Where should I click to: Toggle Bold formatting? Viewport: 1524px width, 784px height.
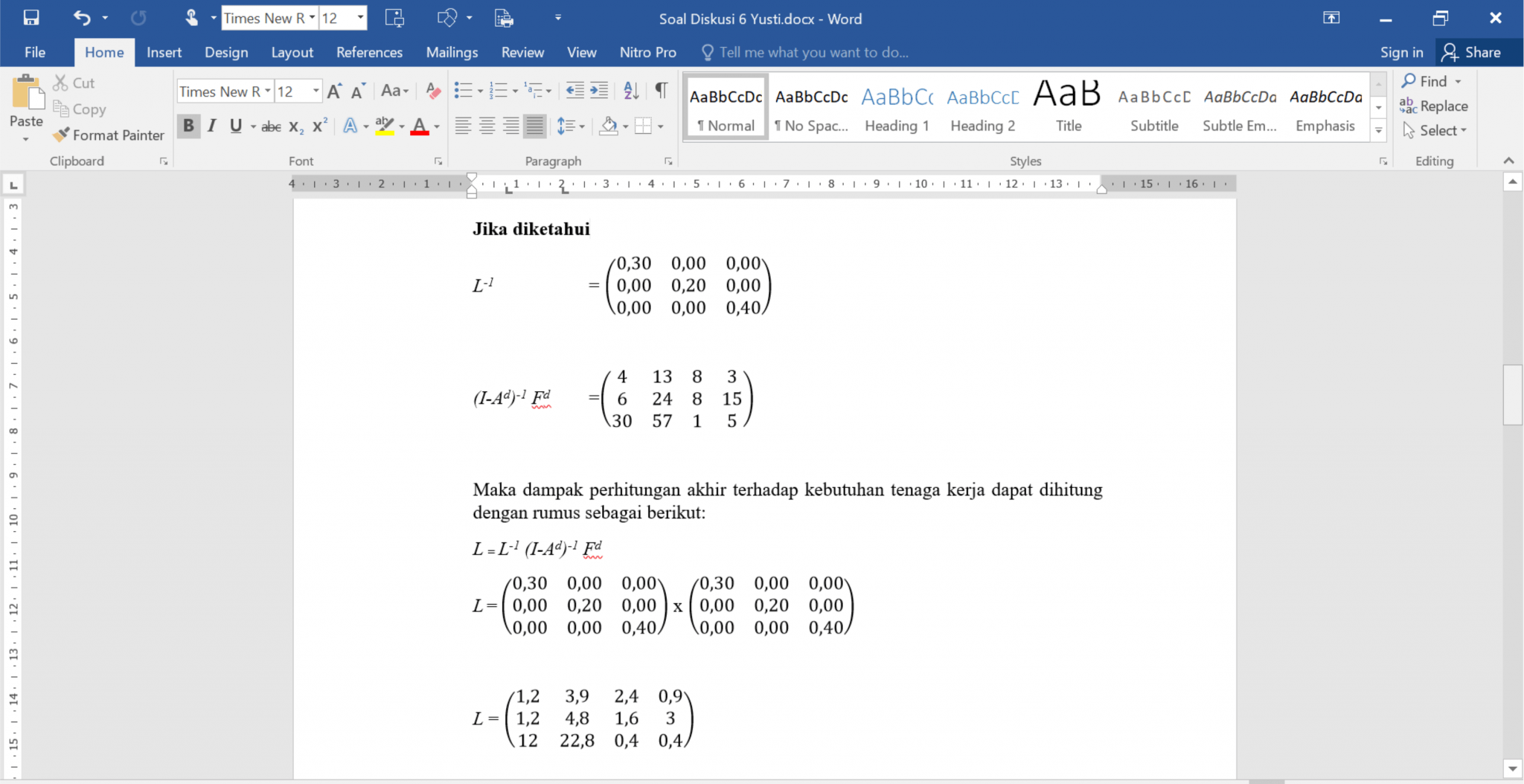coord(188,126)
